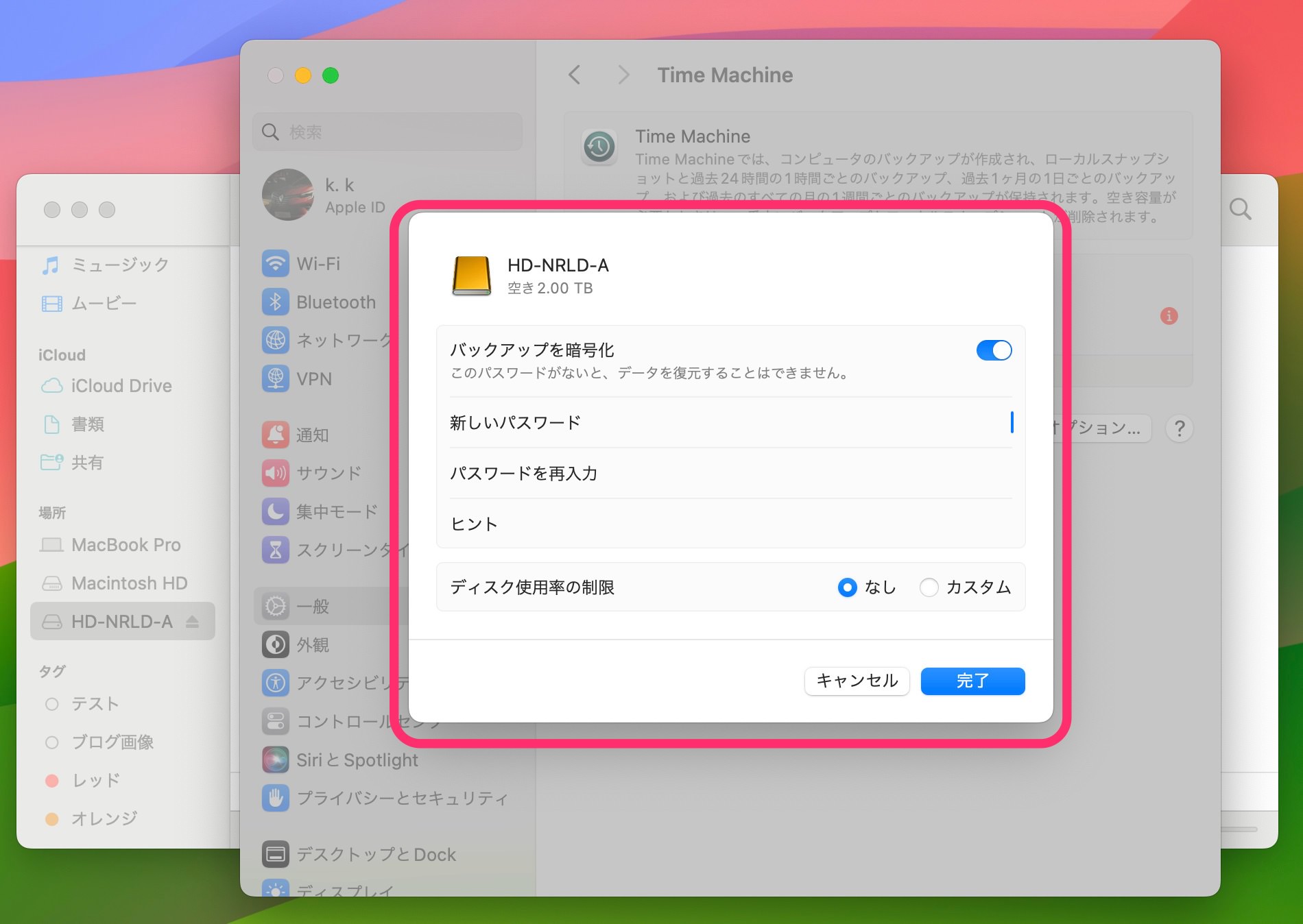Click the キャンセル button
Screen dimensions: 1303x924
coord(857,681)
